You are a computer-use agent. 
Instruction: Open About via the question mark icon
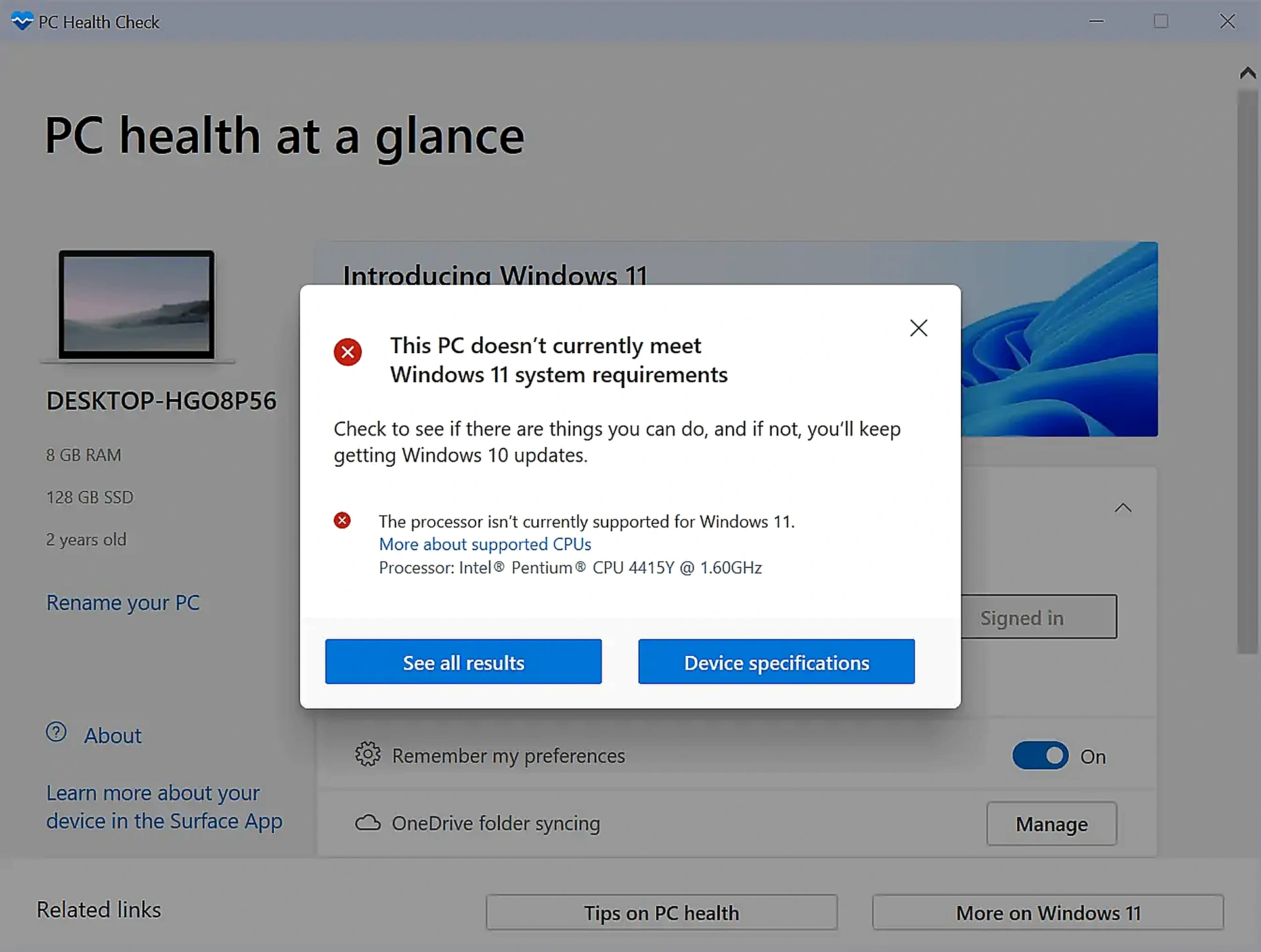click(x=56, y=733)
